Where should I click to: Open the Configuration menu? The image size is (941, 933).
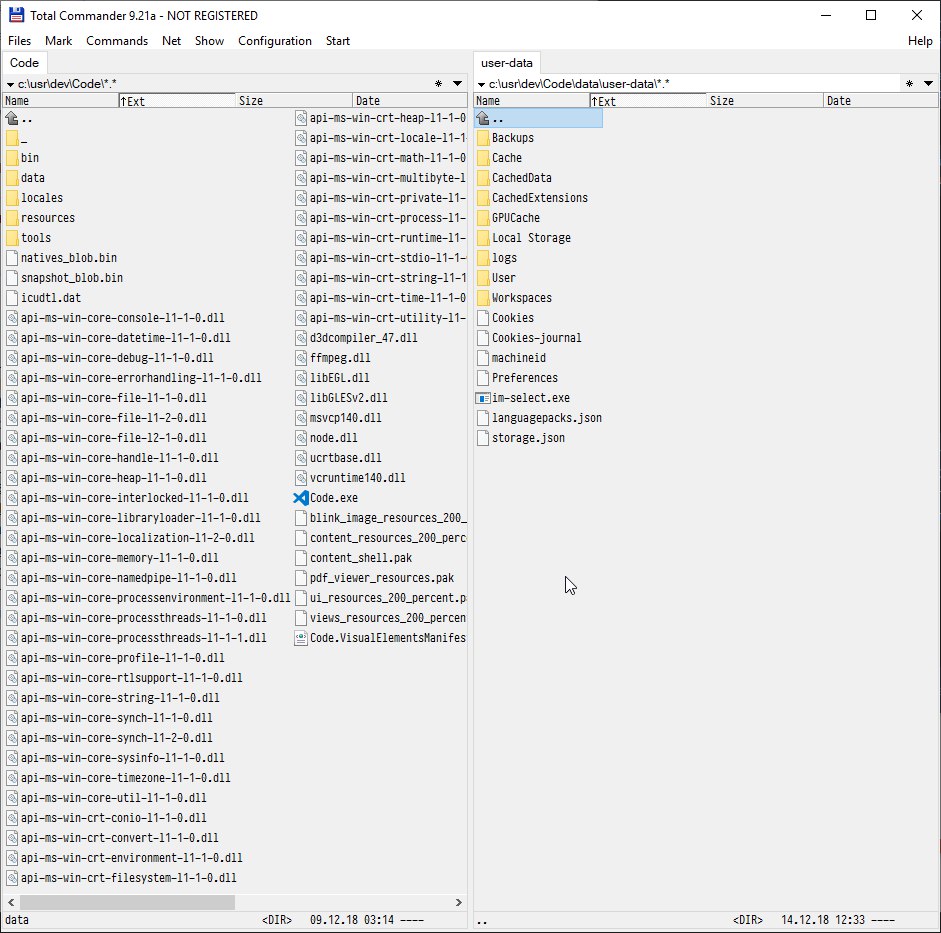[275, 41]
